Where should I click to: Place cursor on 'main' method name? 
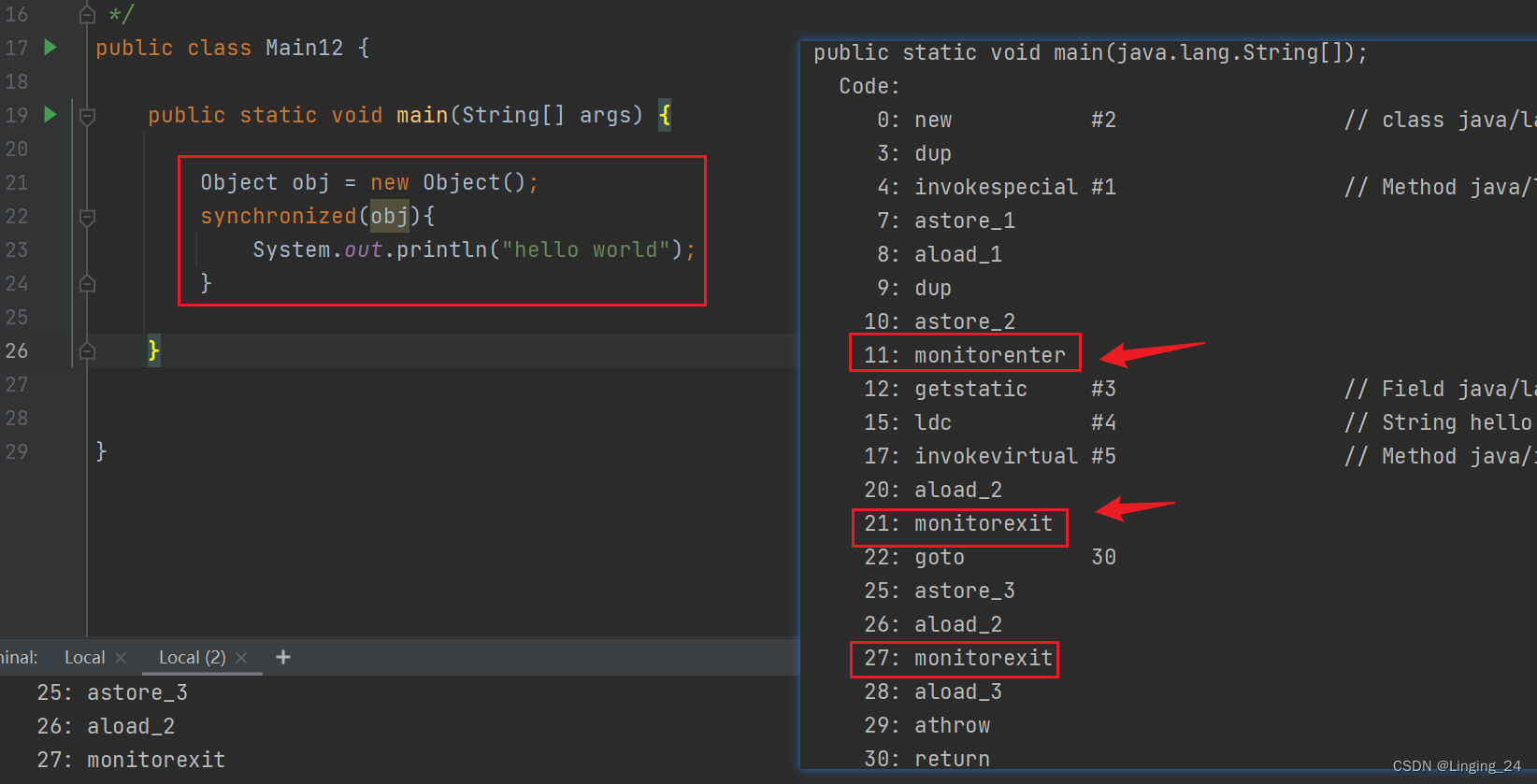point(422,115)
